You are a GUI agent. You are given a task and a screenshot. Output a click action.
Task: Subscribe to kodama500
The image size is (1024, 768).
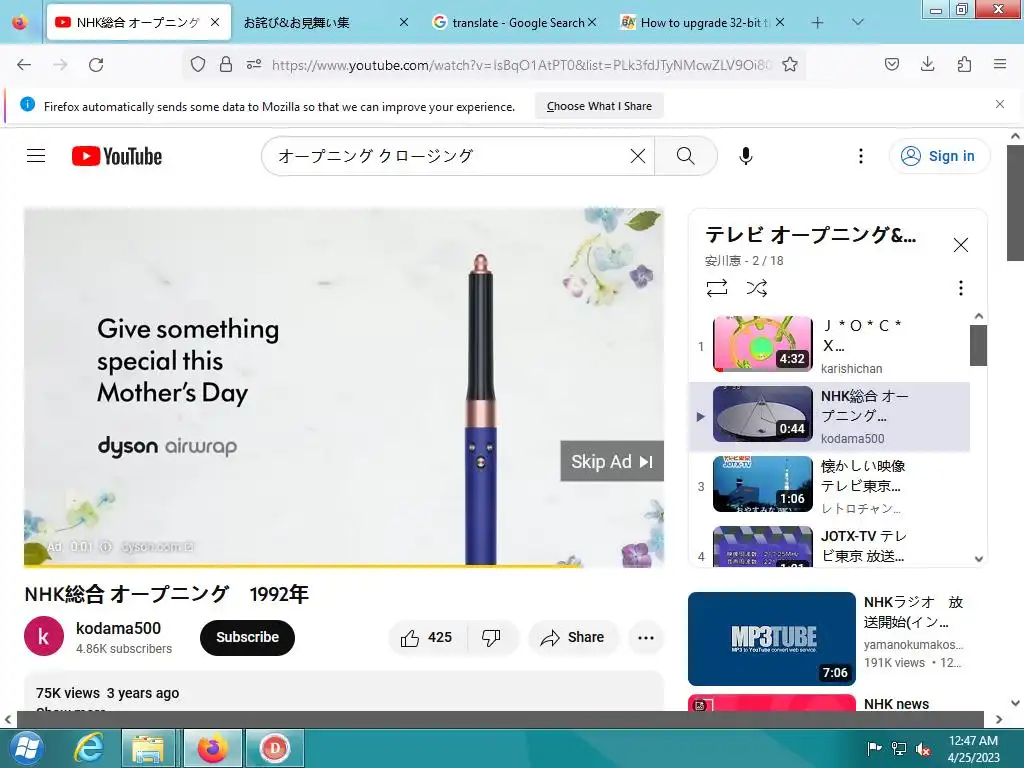click(247, 637)
